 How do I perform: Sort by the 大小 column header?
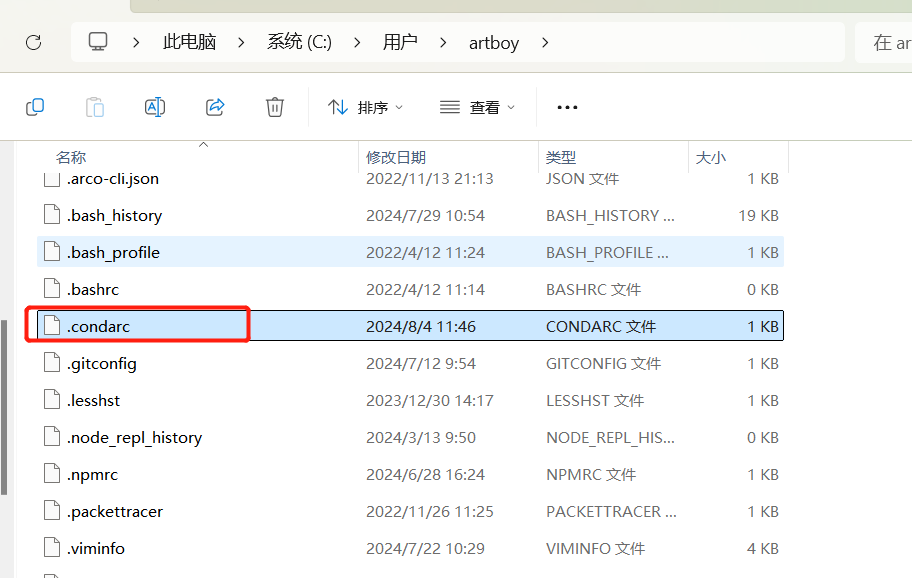coord(711,158)
